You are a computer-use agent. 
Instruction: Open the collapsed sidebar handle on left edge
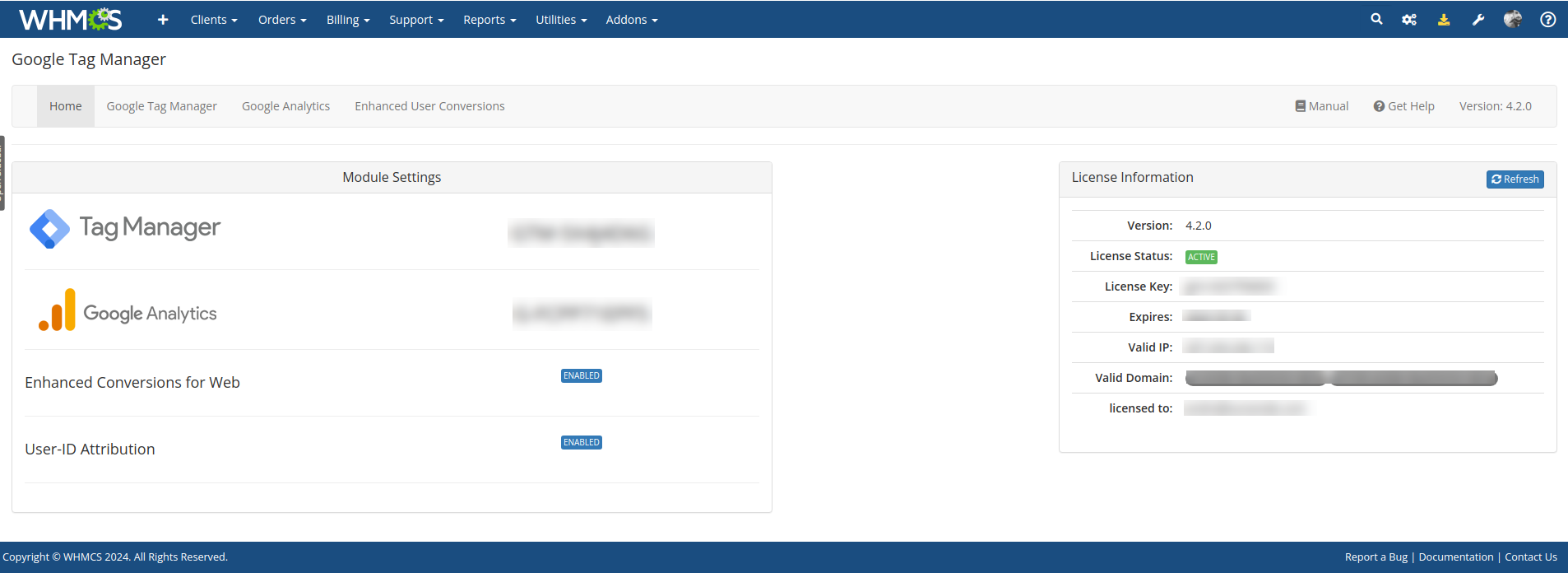click(2, 173)
